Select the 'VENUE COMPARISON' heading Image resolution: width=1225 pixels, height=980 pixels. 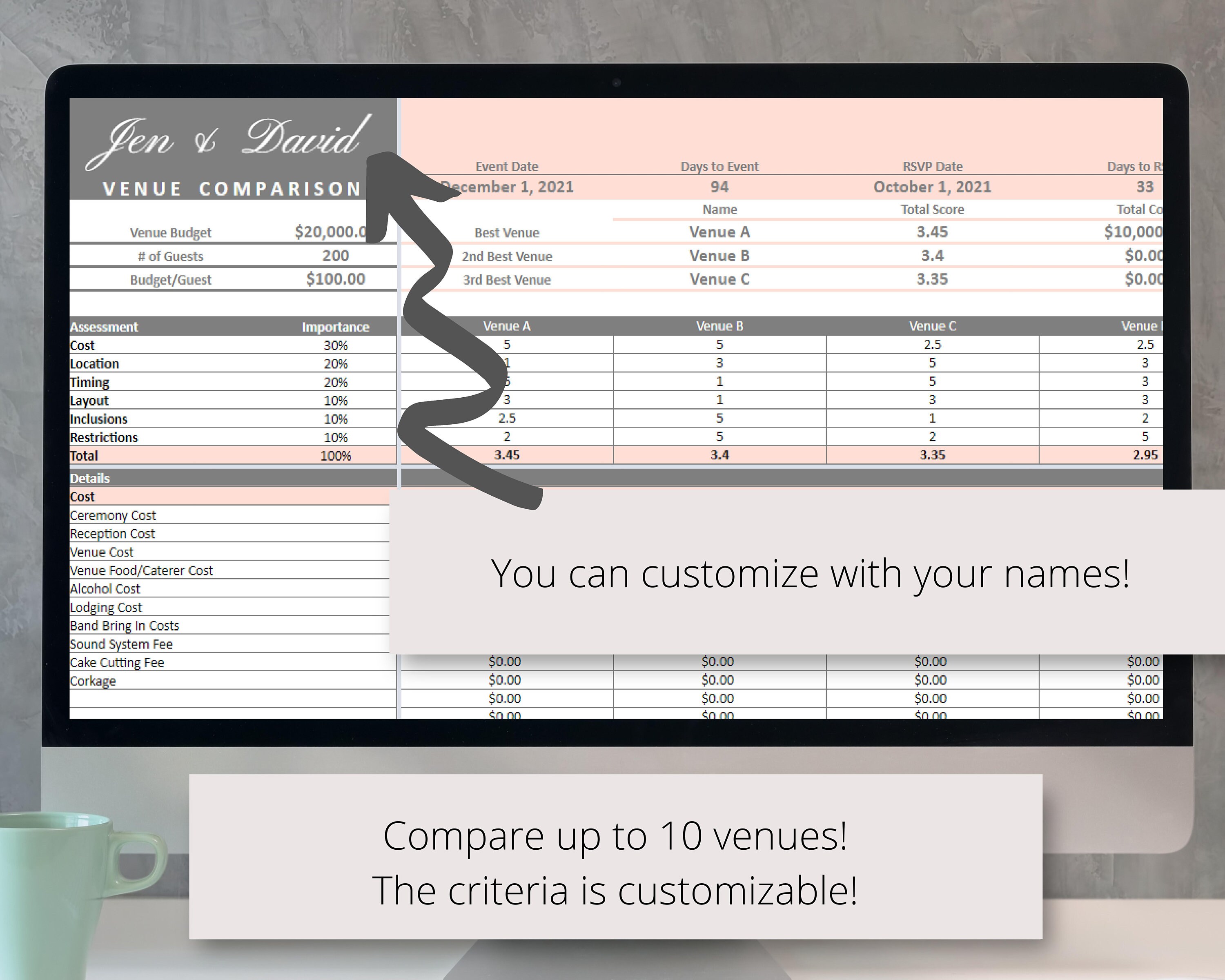232,189
